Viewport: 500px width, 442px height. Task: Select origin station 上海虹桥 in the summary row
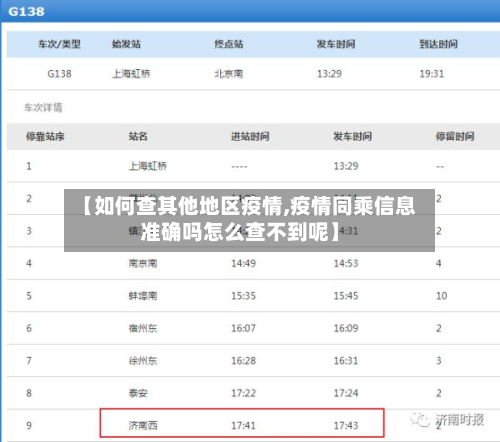[x=131, y=74]
